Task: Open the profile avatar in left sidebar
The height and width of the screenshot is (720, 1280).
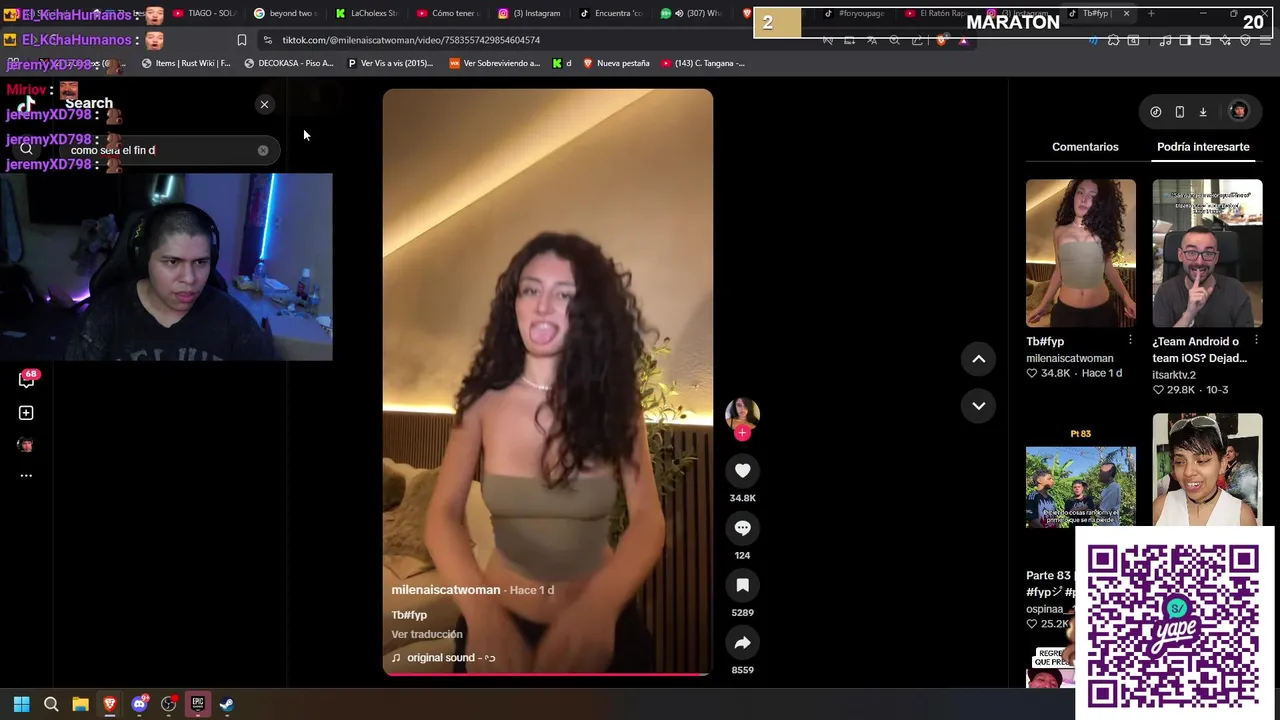Action: pyautogui.click(x=26, y=445)
